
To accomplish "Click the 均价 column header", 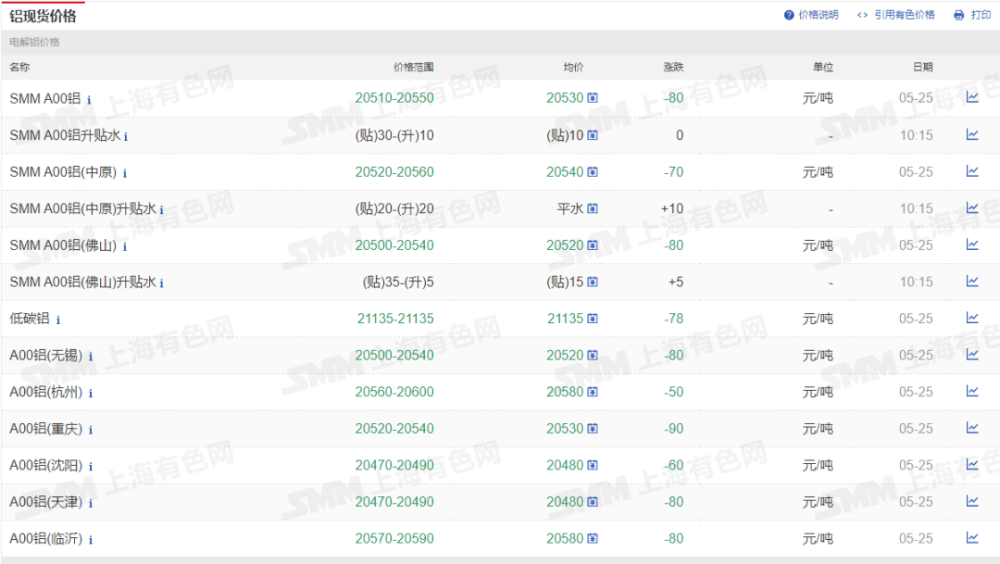I will click(573, 67).
